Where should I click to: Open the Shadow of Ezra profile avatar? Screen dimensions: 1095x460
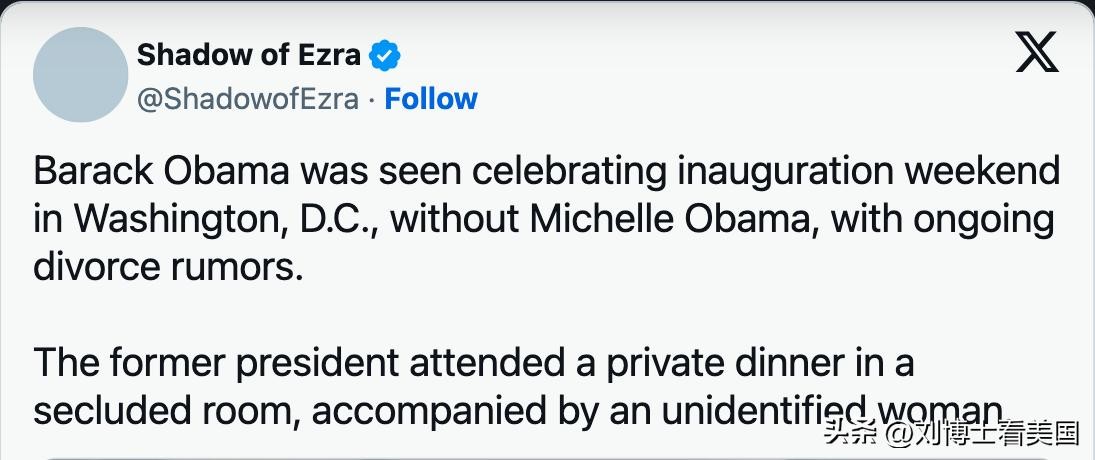click(80, 75)
